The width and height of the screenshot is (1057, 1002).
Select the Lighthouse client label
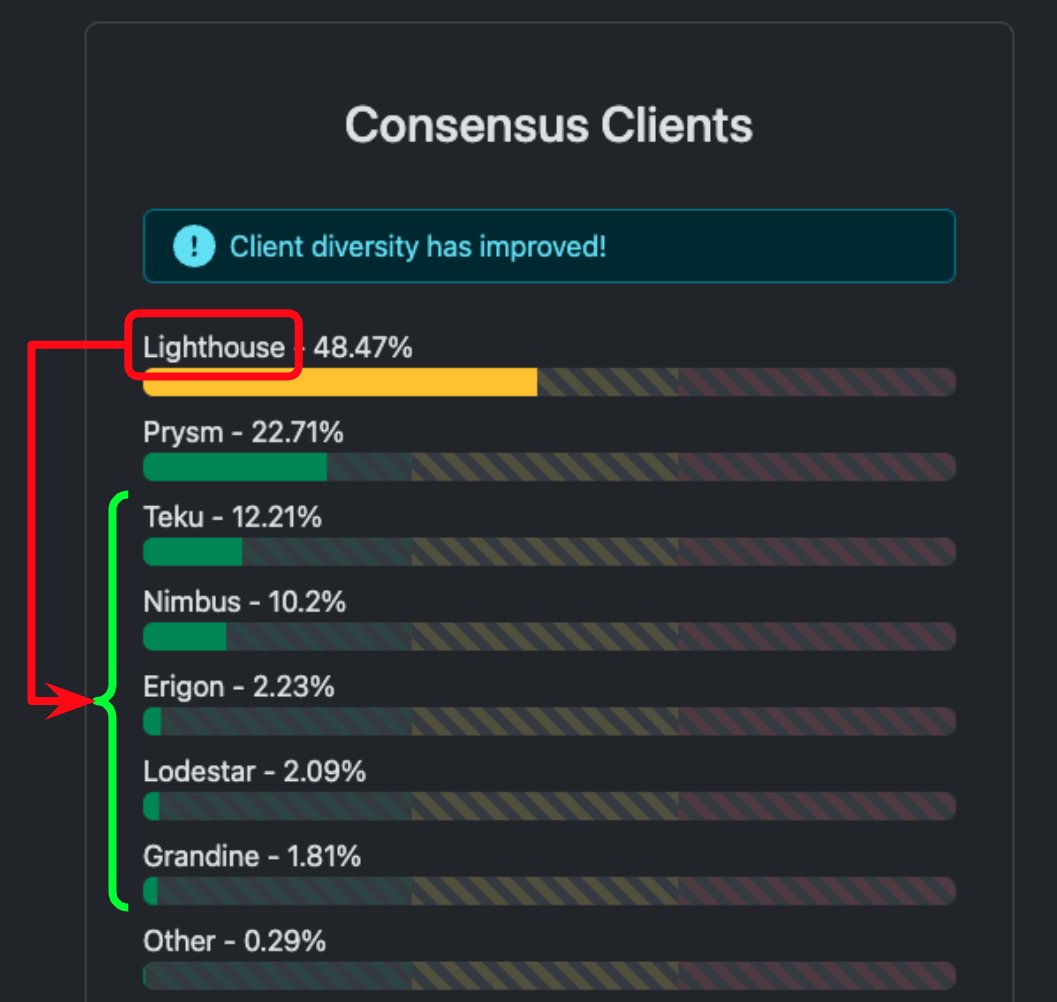coord(214,347)
